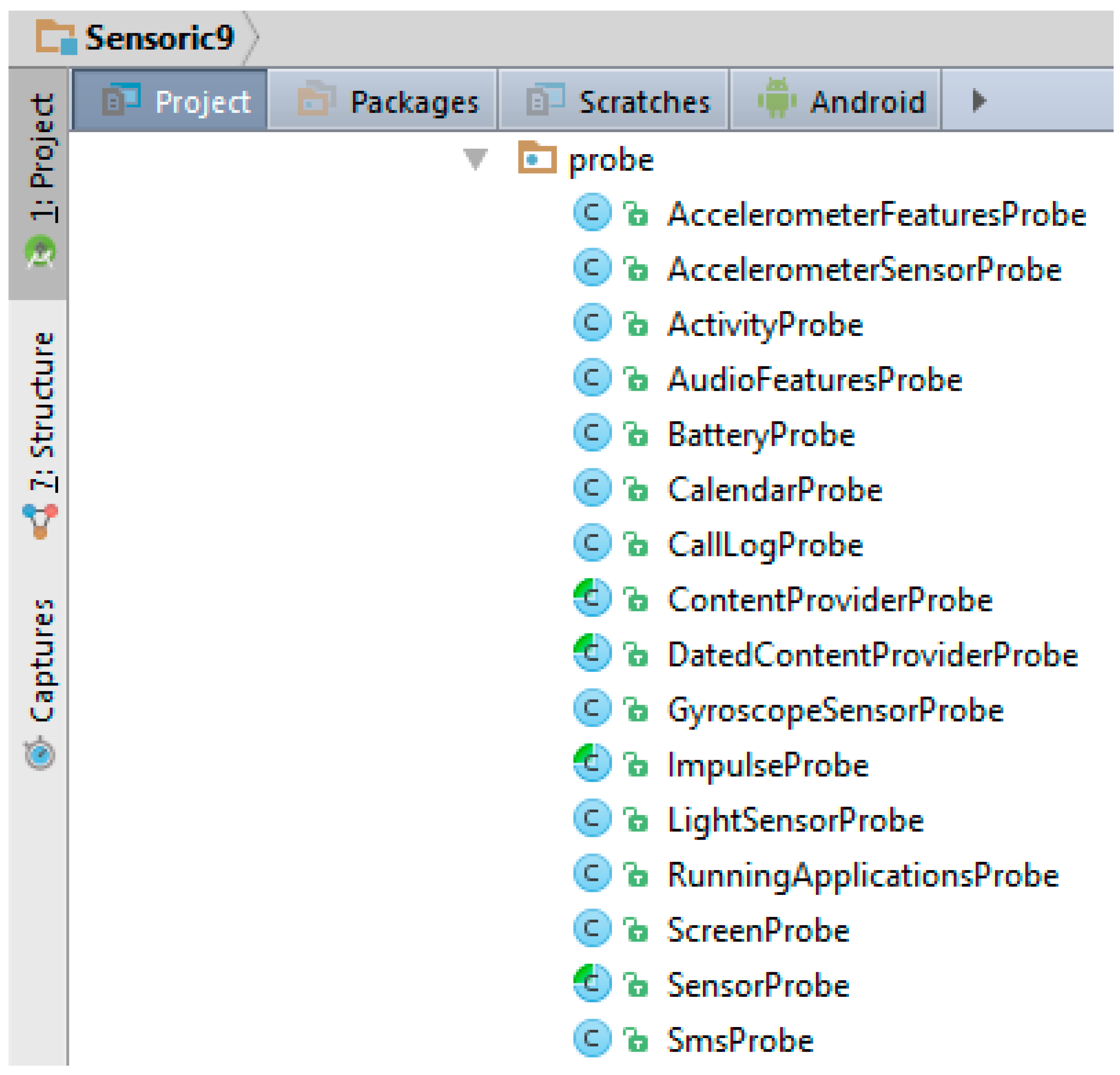Open SensorProbe class
Image resolution: width=1120 pixels, height=1075 pixels.
click(x=758, y=986)
